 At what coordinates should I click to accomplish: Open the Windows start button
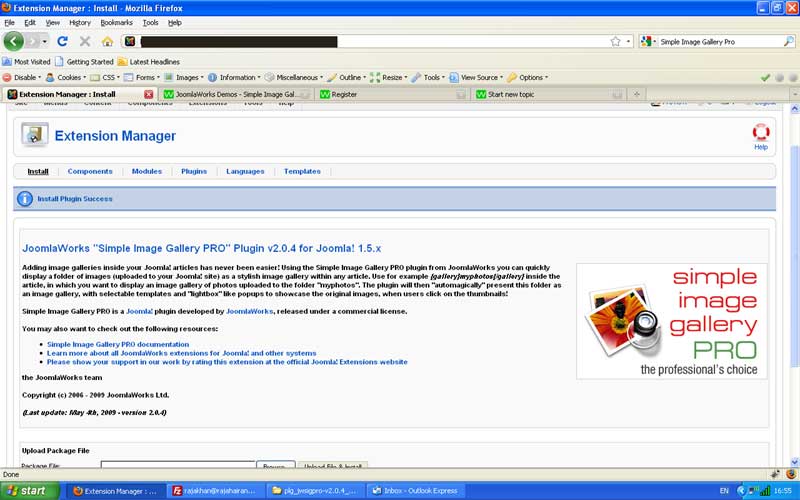coord(29,491)
